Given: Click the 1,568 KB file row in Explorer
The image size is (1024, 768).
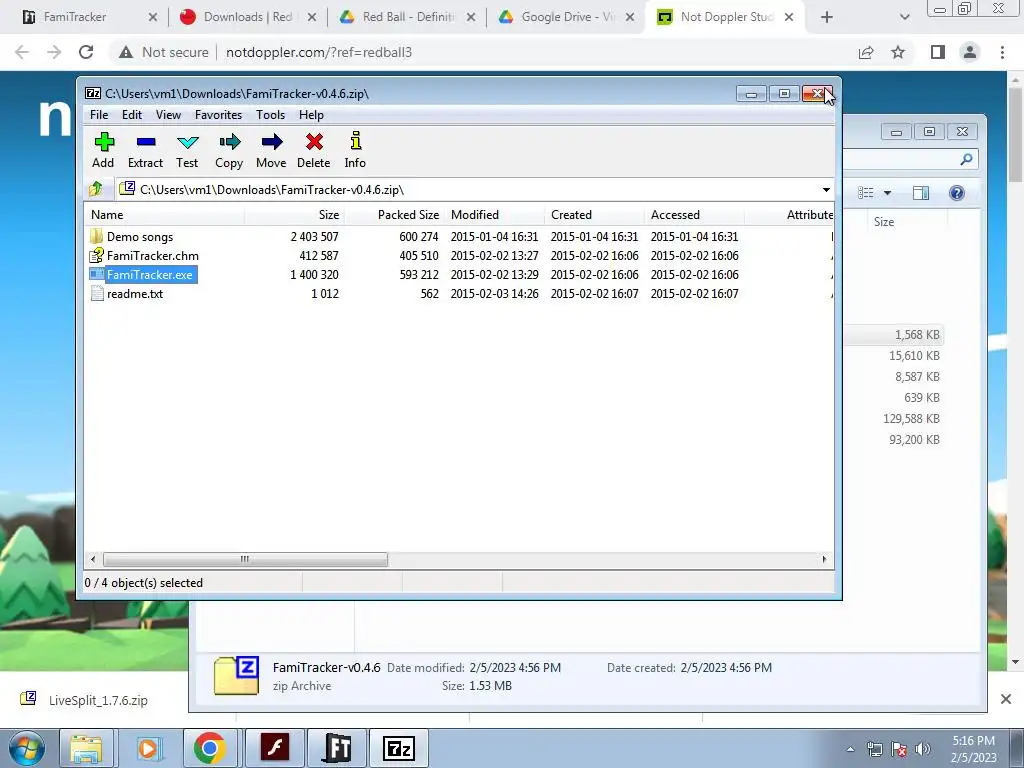Looking at the screenshot, I should point(894,334).
